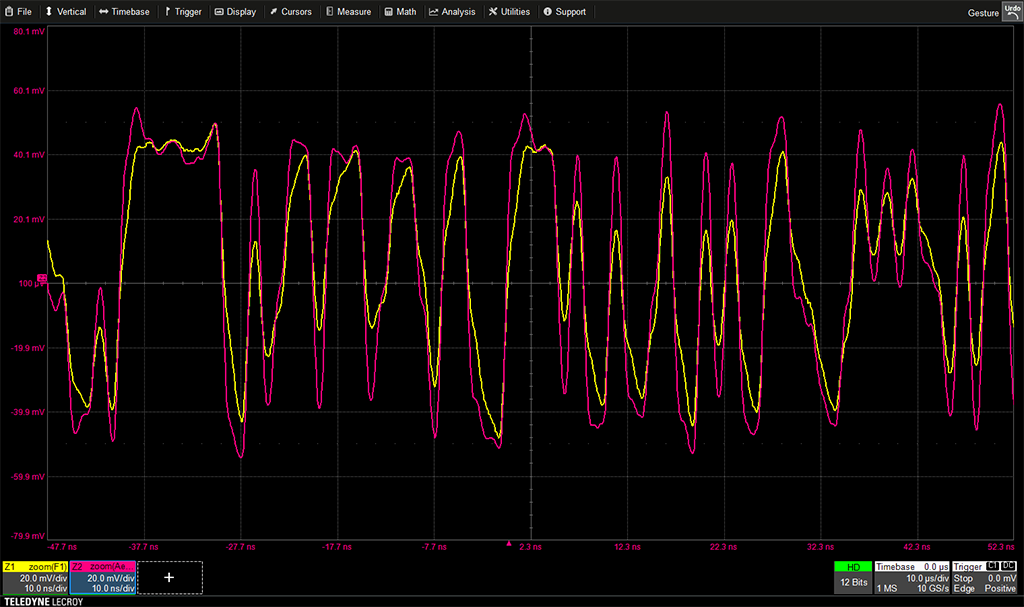Add a new trace with plus box
This screenshot has height=607, width=1024.
click(169, 577)
